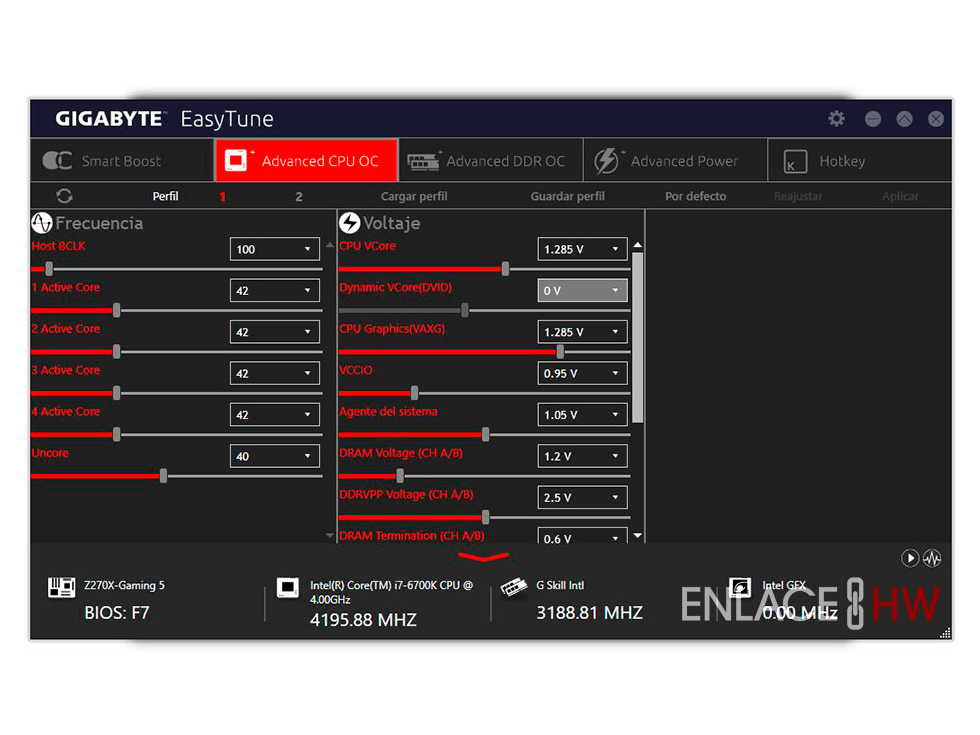This screenshot has width=980, height=735.
Task: Click the up-chevron button in the title bar
Action: pyautogui.click(x=904, y=119)
